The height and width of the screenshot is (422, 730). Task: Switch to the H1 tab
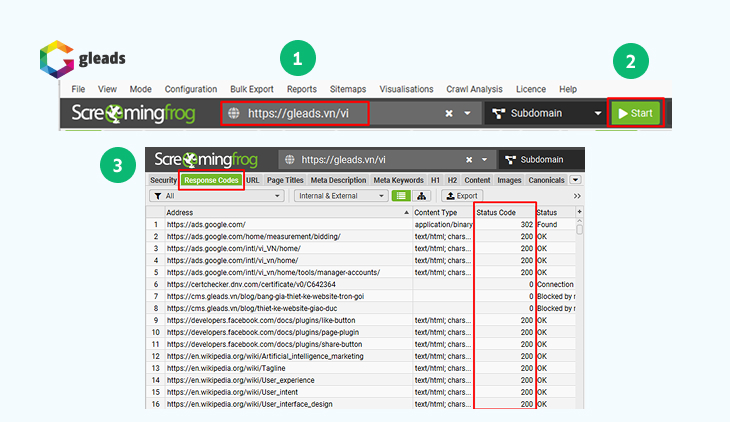point(435,180)
